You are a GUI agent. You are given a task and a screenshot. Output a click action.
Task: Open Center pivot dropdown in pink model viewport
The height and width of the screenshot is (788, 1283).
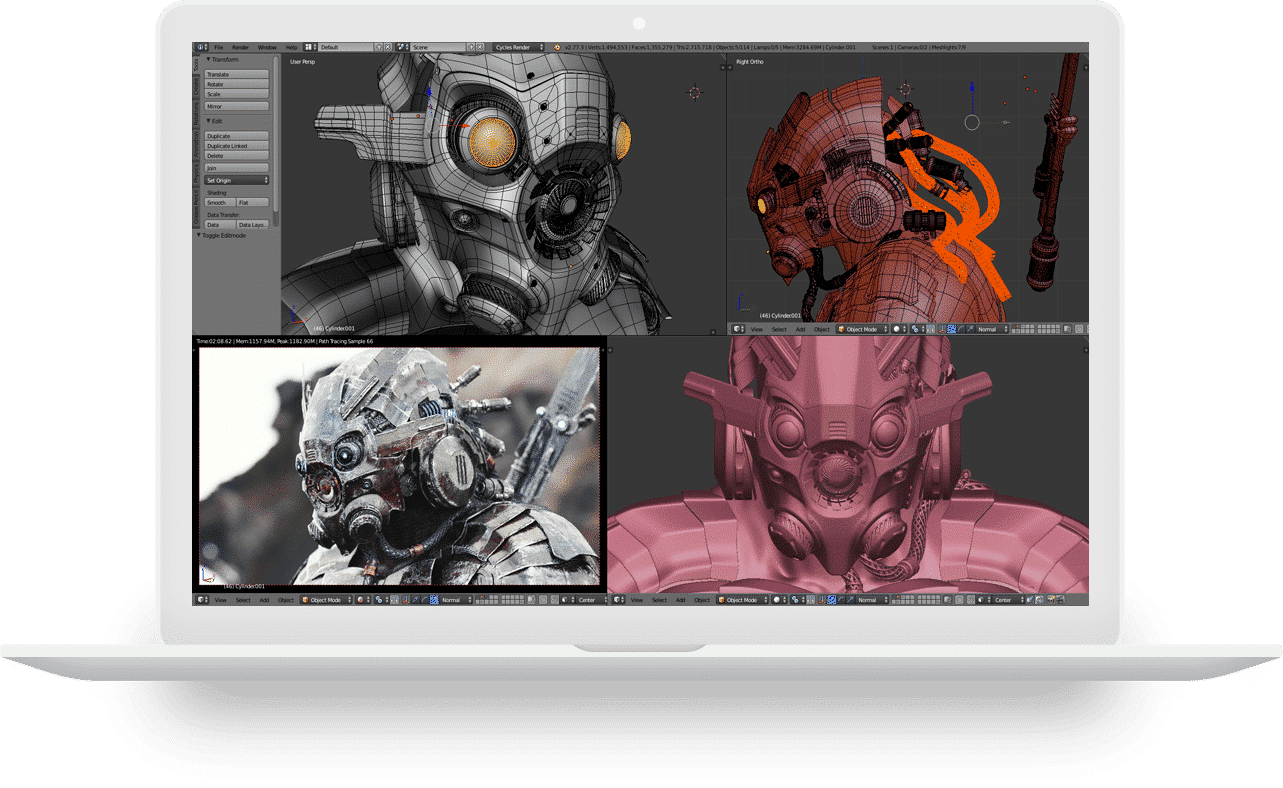1009,600
